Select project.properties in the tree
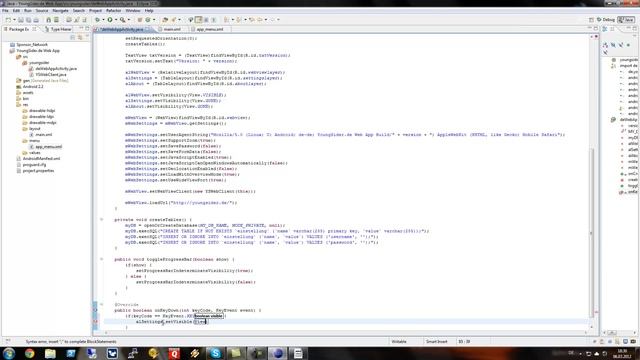The height and width of the screenshot is (360, 640). click(x=38, y=171)
